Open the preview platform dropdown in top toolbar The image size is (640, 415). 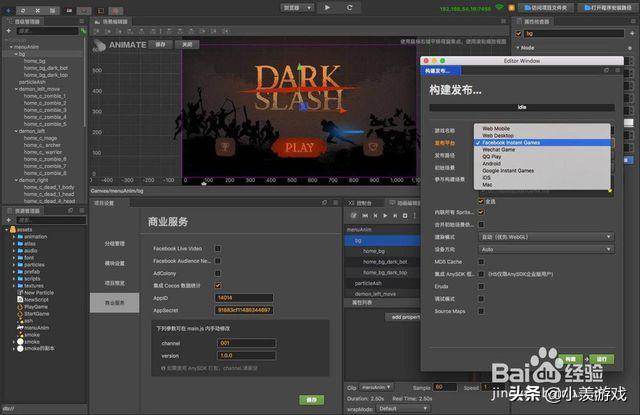tap(297, 8)
